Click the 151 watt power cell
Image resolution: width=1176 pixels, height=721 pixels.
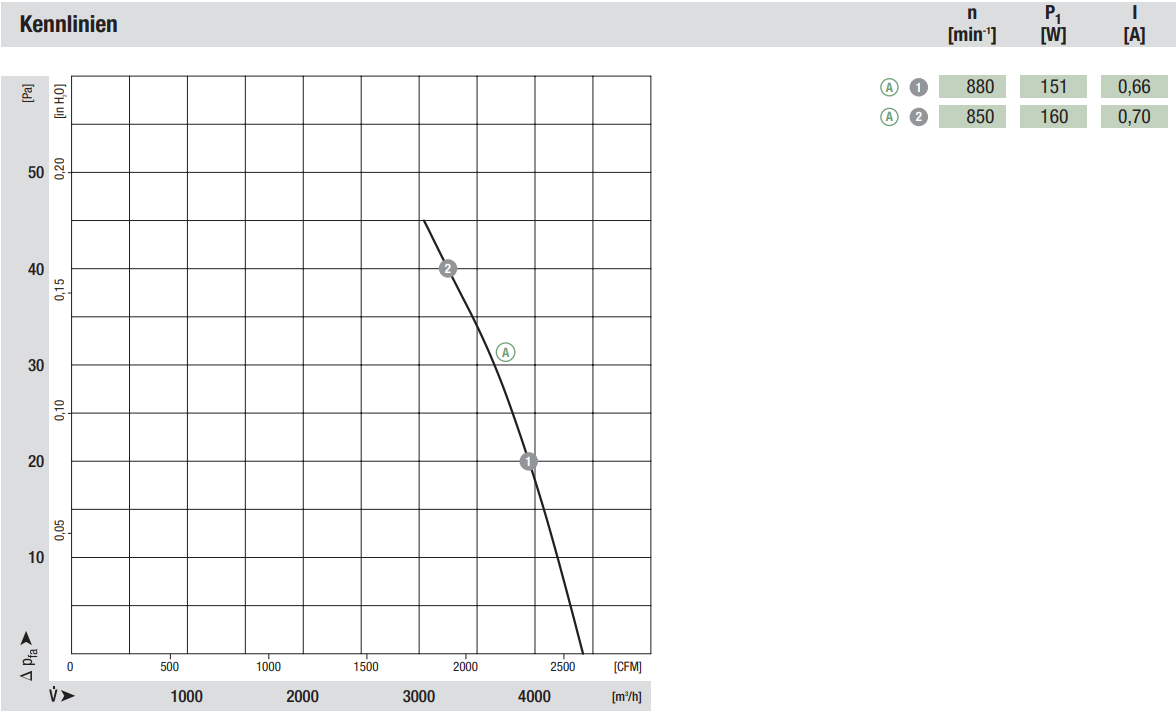1053,87
